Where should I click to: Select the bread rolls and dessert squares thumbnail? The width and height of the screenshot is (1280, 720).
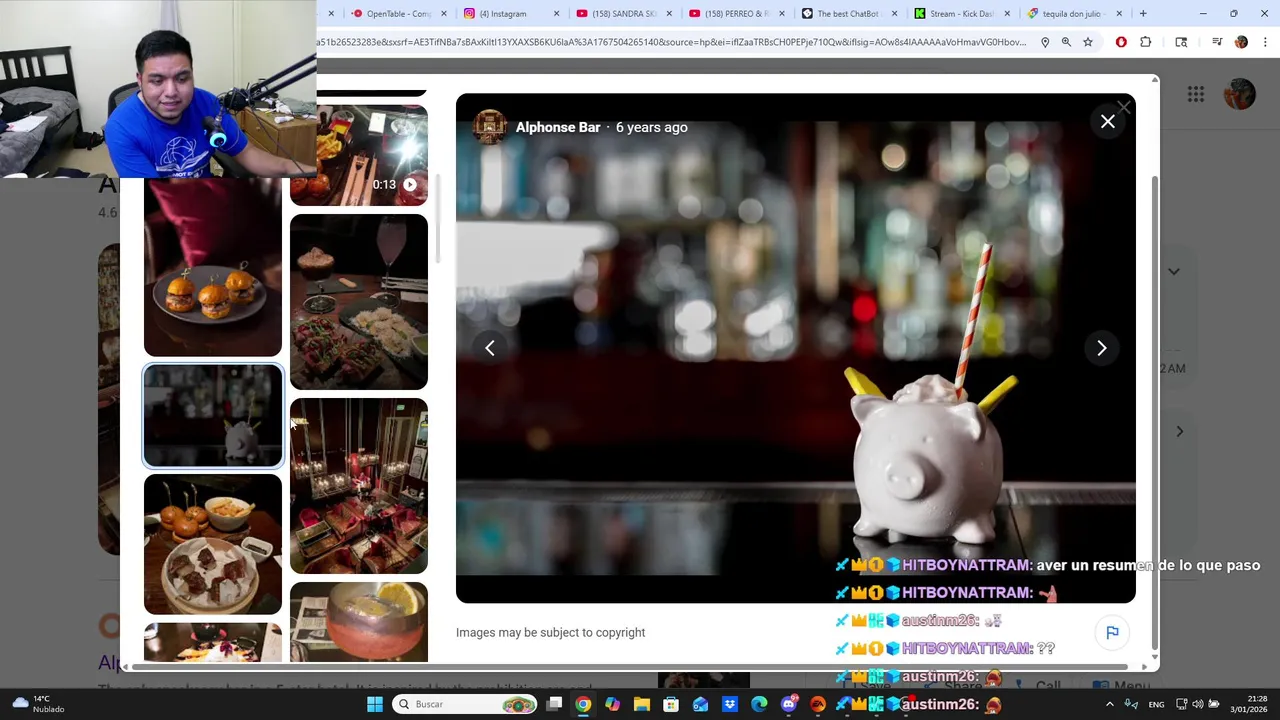[213, 544]
